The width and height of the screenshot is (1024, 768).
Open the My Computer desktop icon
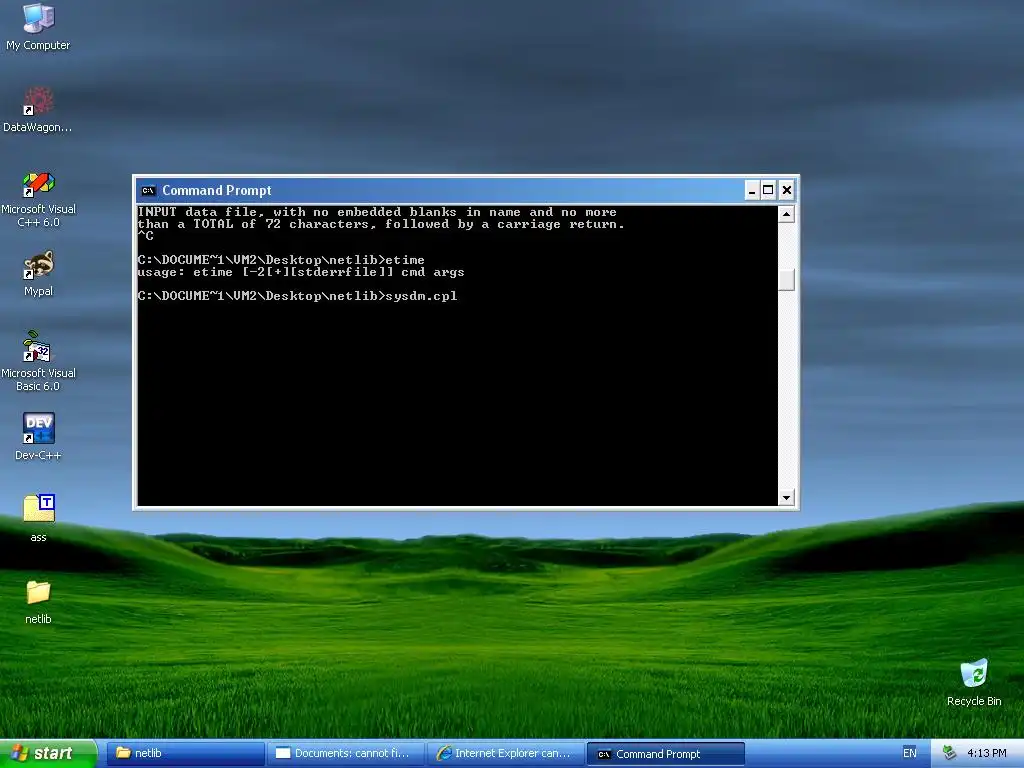click(38, 27)
